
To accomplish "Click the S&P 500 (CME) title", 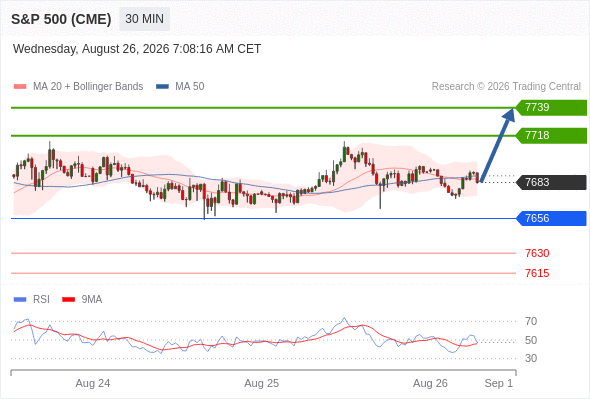I will coord(61,19).
